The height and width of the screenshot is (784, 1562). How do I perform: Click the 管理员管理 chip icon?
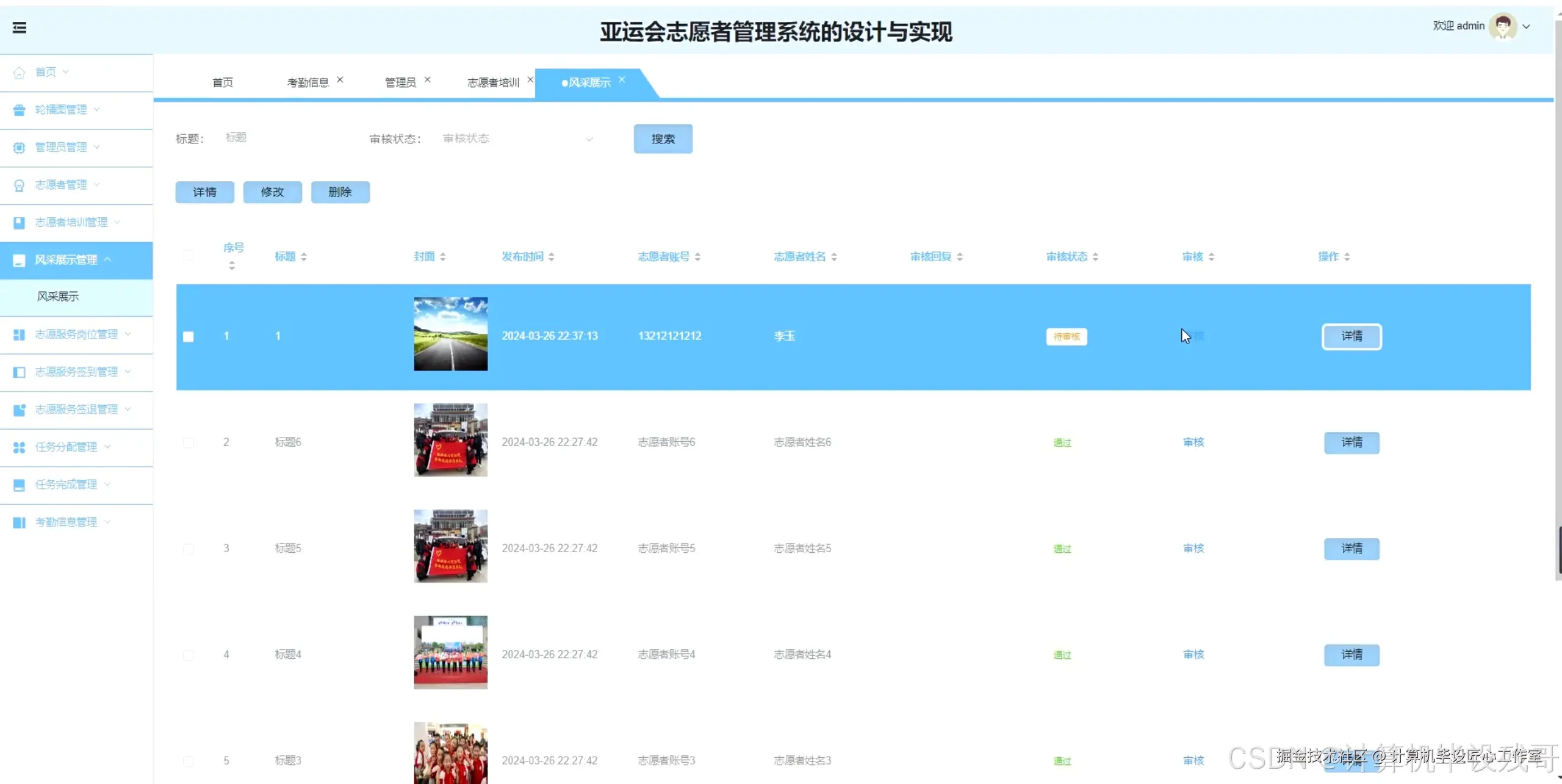pos(20,148)
